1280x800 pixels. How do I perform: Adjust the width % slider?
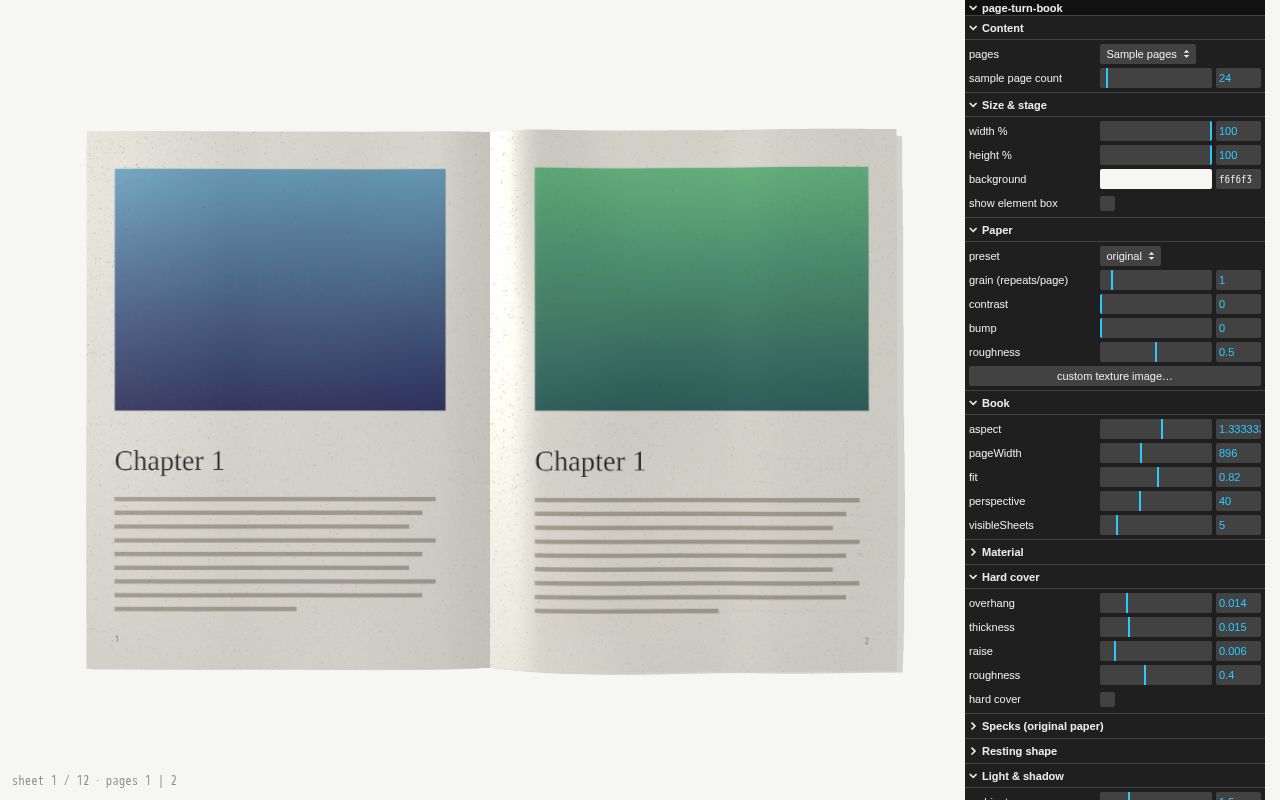click(x=1156, y=131)
